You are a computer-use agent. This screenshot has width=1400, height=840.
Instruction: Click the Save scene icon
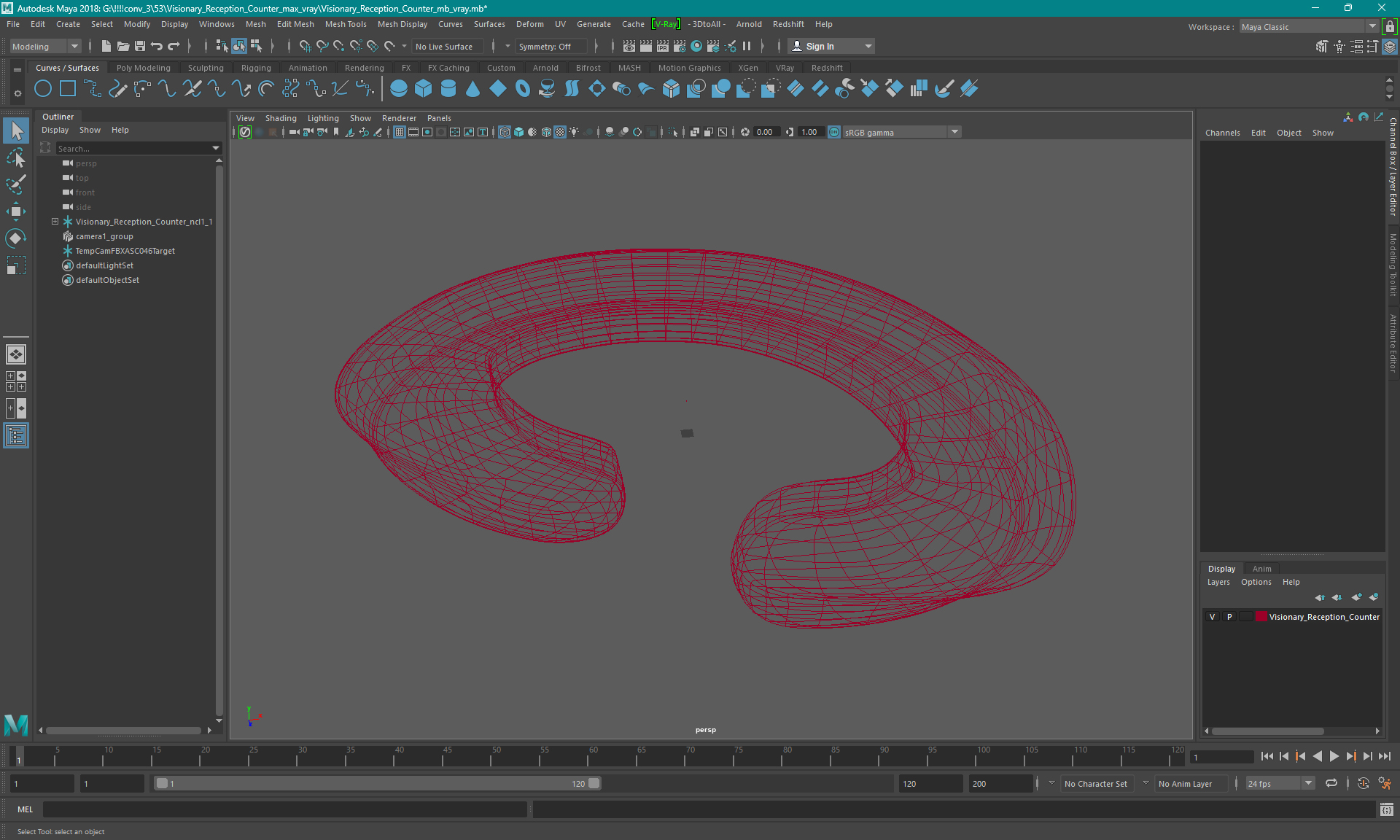[x=140, y=46]
